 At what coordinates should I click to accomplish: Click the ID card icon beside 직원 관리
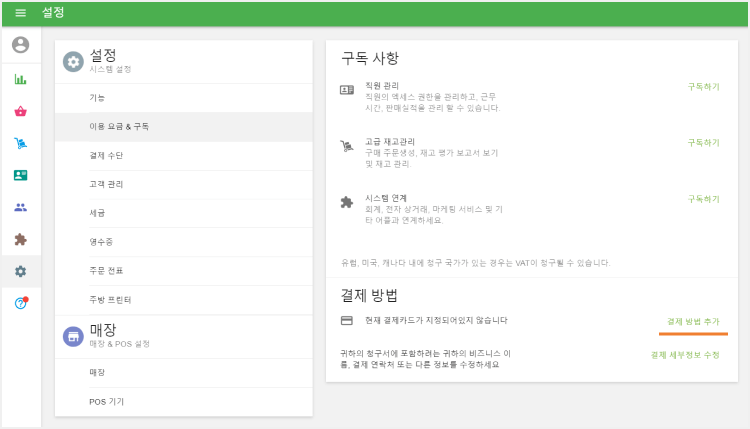[347, 89]
